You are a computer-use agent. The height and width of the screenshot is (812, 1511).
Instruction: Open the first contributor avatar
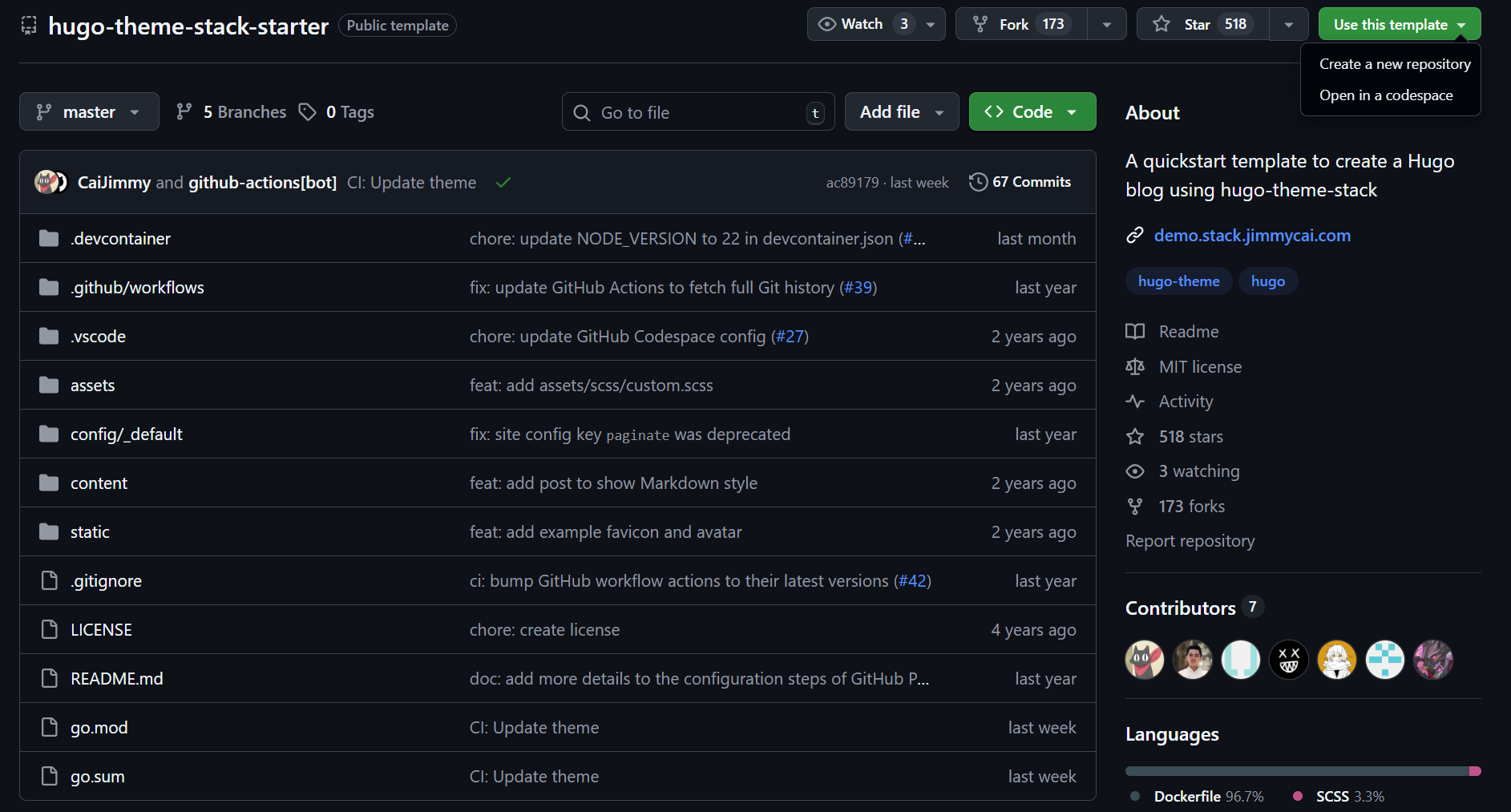pyautogui.click(x=1144, y=660)
